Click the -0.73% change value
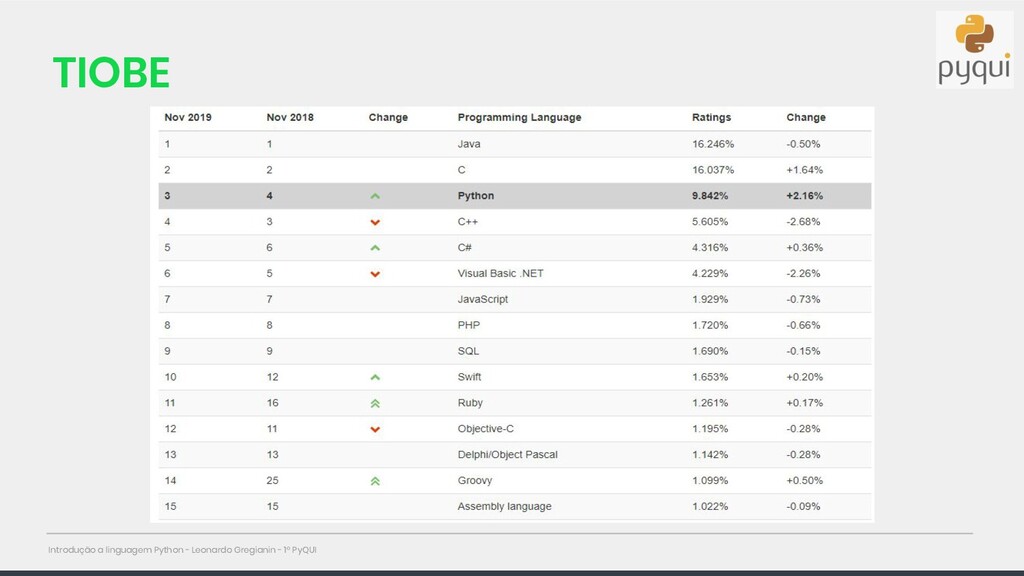The width and height of the screenshot is (1024, 576). pyautogui.click(x=803, y=299)
